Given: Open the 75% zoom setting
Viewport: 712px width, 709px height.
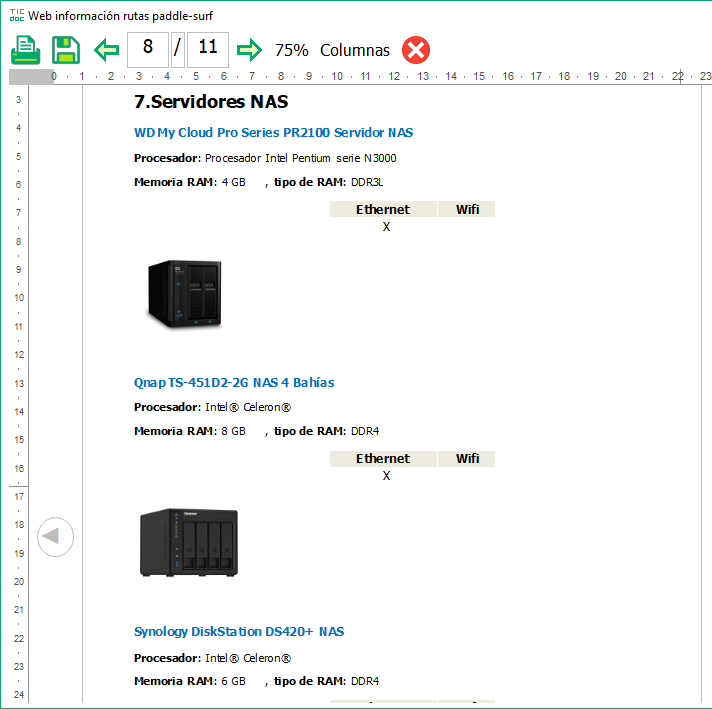Looking at the screenshot, I should click(x=292, y=50).
